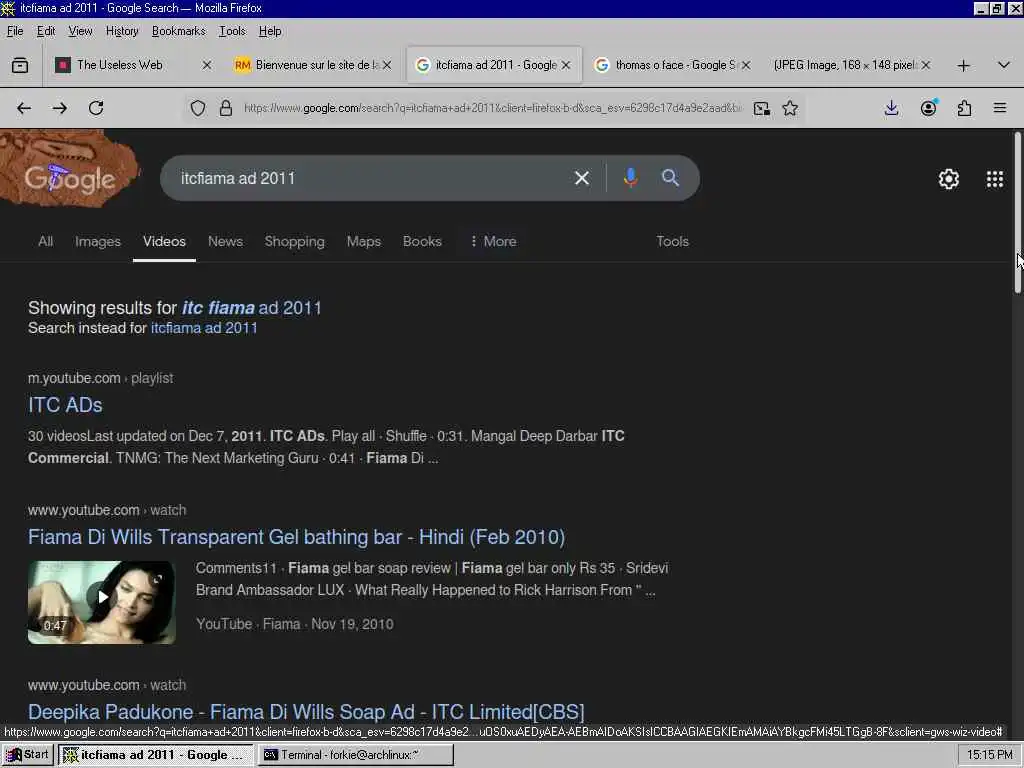
Task: Open the Bookmarks menu
Action: pos(178,31)
